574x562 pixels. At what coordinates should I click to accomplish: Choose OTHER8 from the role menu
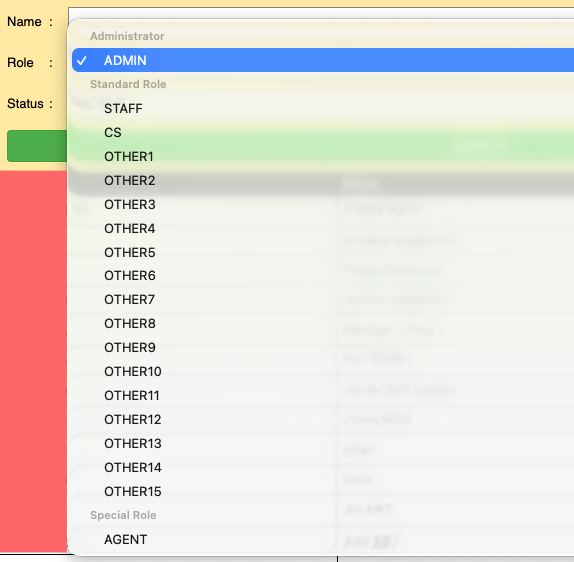point(323,323)
